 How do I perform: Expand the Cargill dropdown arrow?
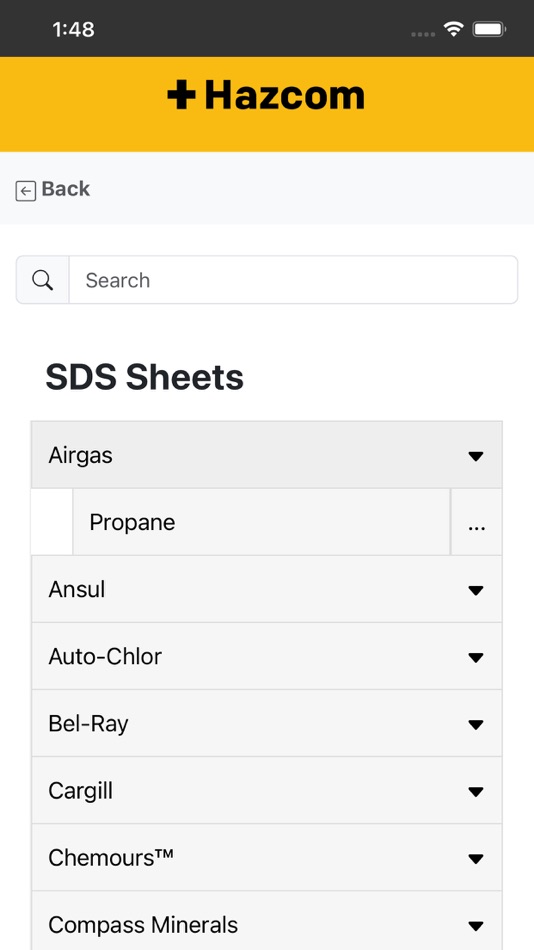coord(476,791)
